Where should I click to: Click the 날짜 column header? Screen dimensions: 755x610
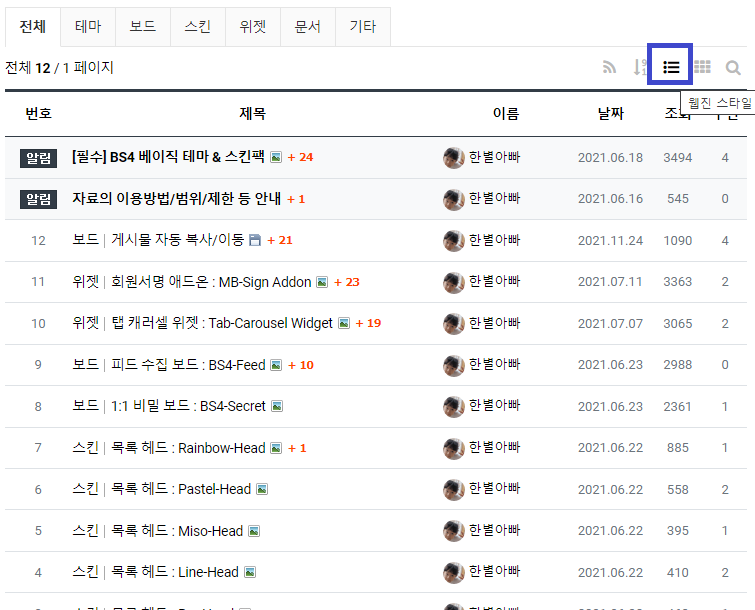[610, 114]
